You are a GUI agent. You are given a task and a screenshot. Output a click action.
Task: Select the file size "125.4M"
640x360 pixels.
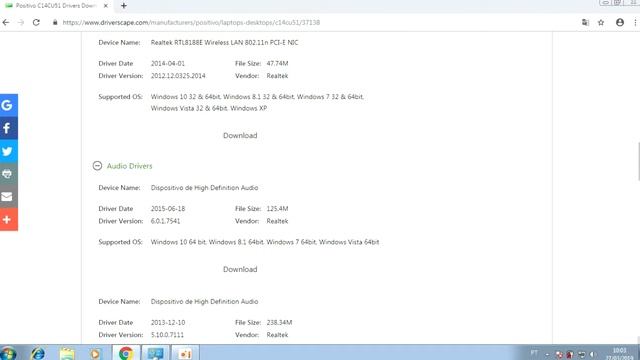point(277,209)
